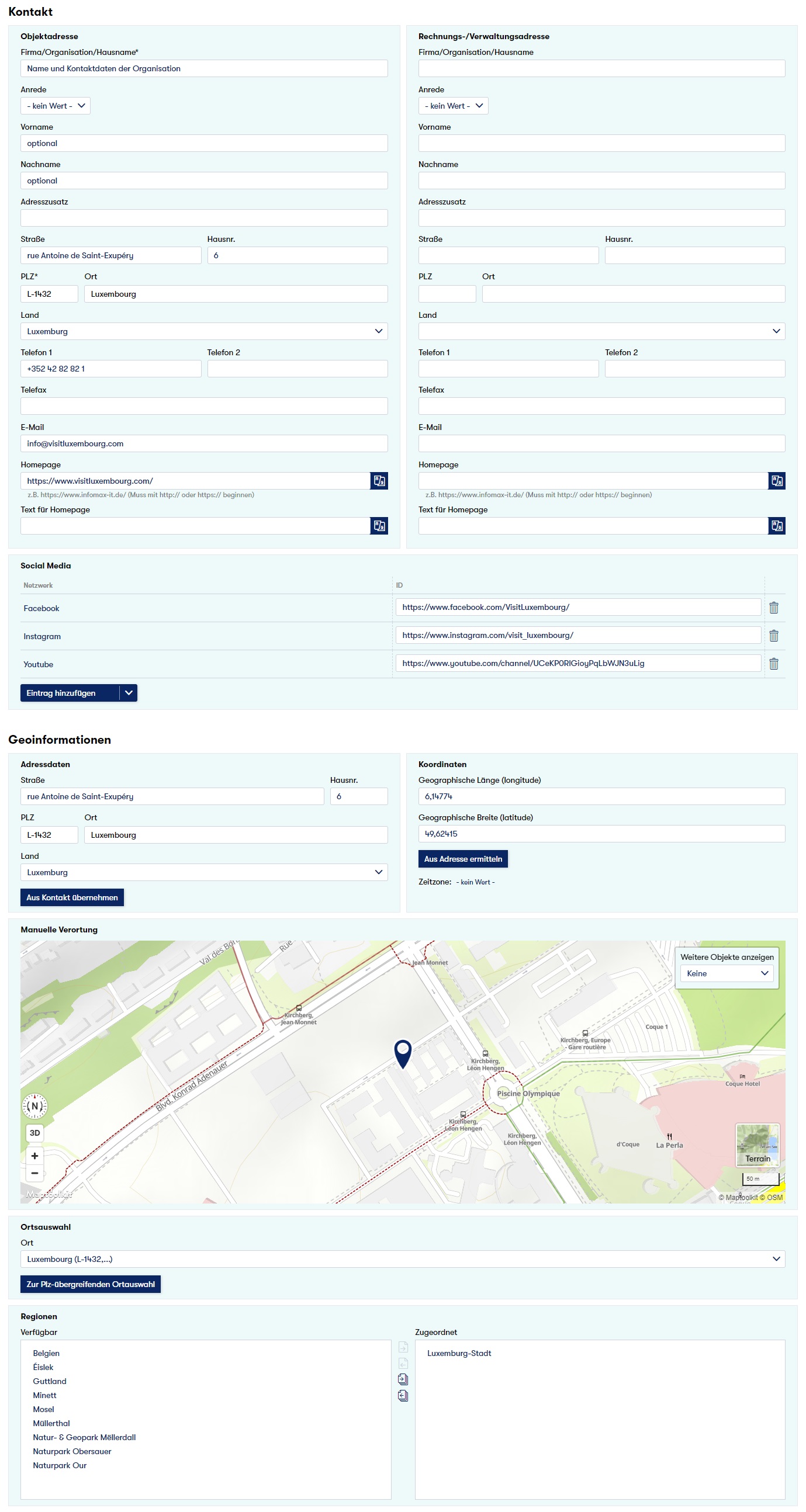This screenshot has width=806, height=1512.
Task: Click the blue location pin on the map
Action: click(x=403, y=1053)
